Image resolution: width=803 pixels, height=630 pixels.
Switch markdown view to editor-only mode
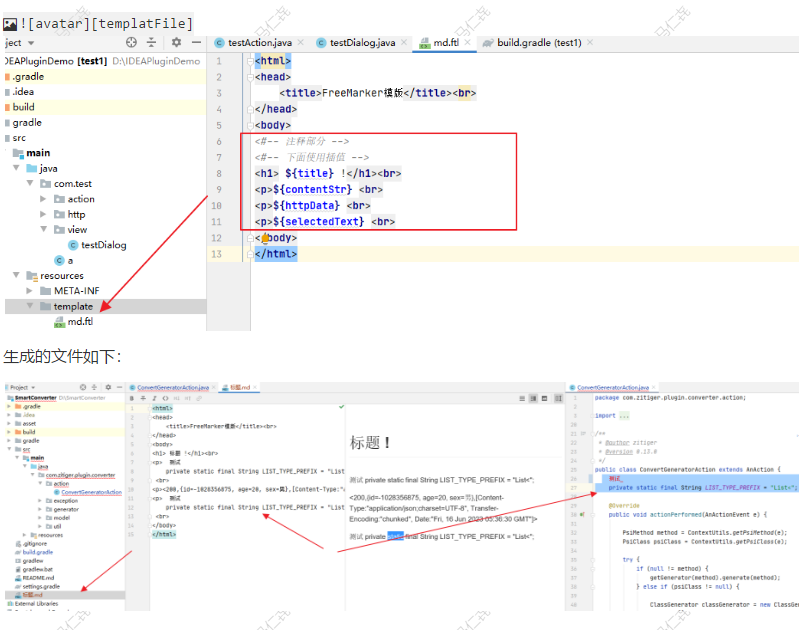point(522,398)
